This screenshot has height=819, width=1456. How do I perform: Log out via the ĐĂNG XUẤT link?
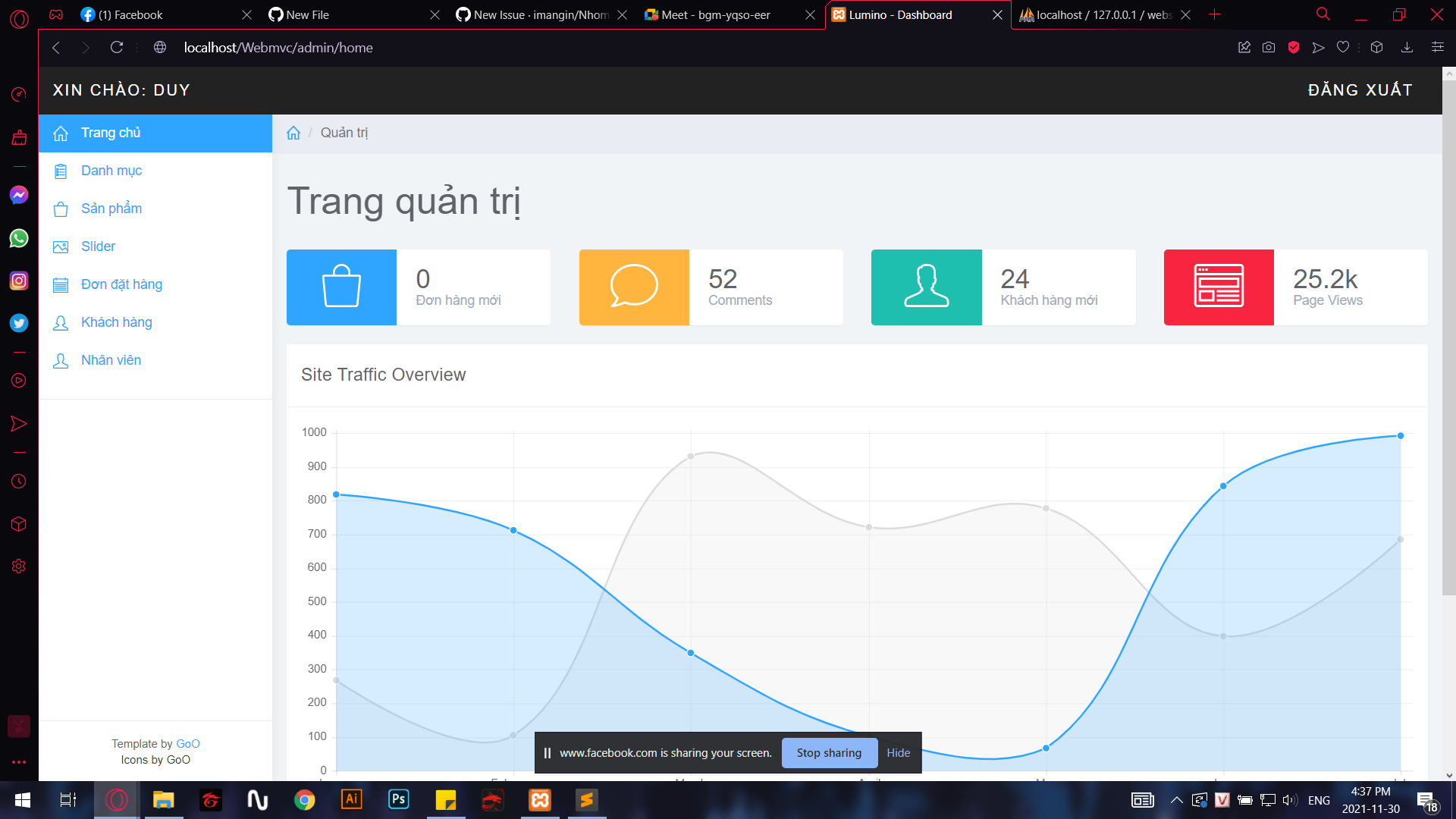click(1360, 89)
